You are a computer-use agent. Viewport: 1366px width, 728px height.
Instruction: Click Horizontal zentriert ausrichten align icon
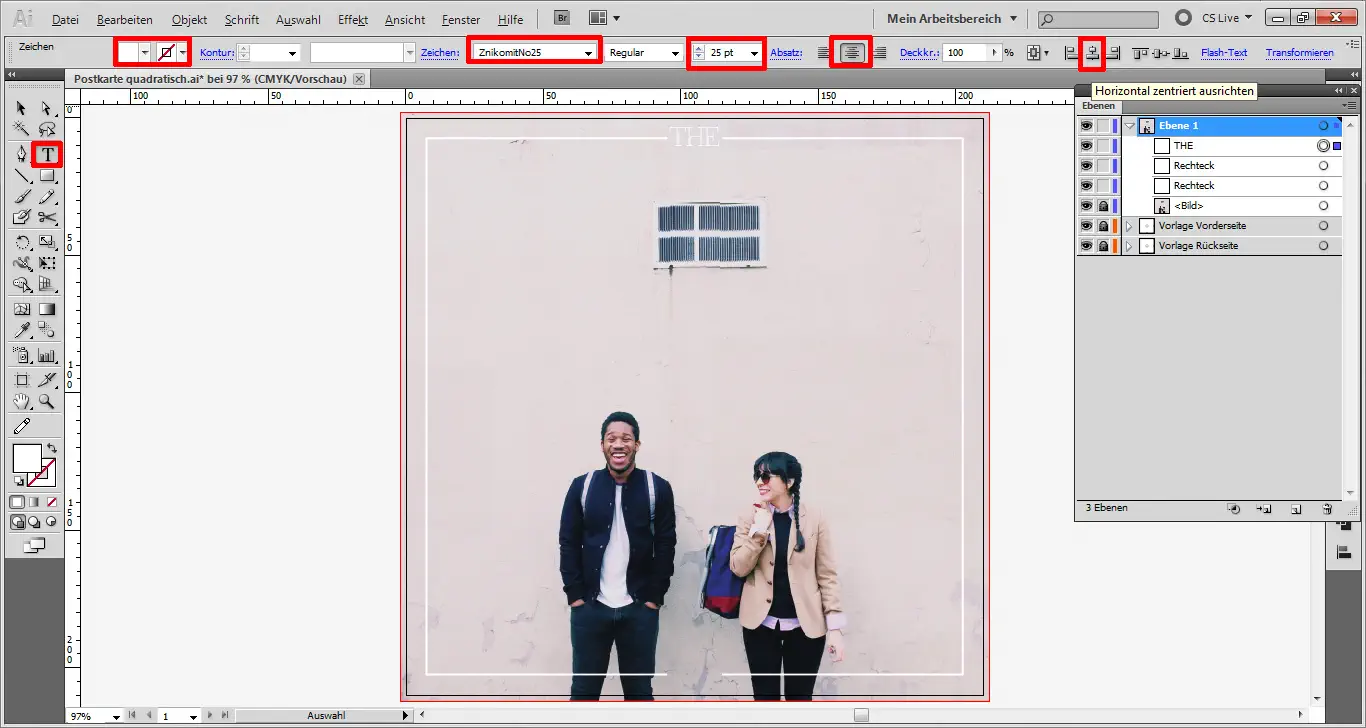tap(1092, 53)
